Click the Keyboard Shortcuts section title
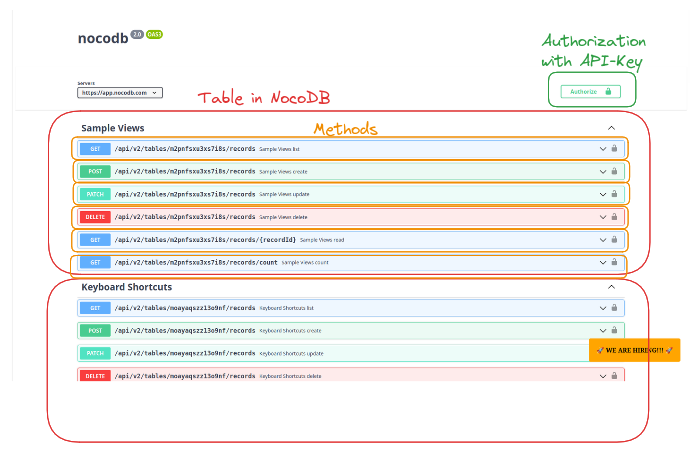 pyautogui.click(x=127, y=287)
